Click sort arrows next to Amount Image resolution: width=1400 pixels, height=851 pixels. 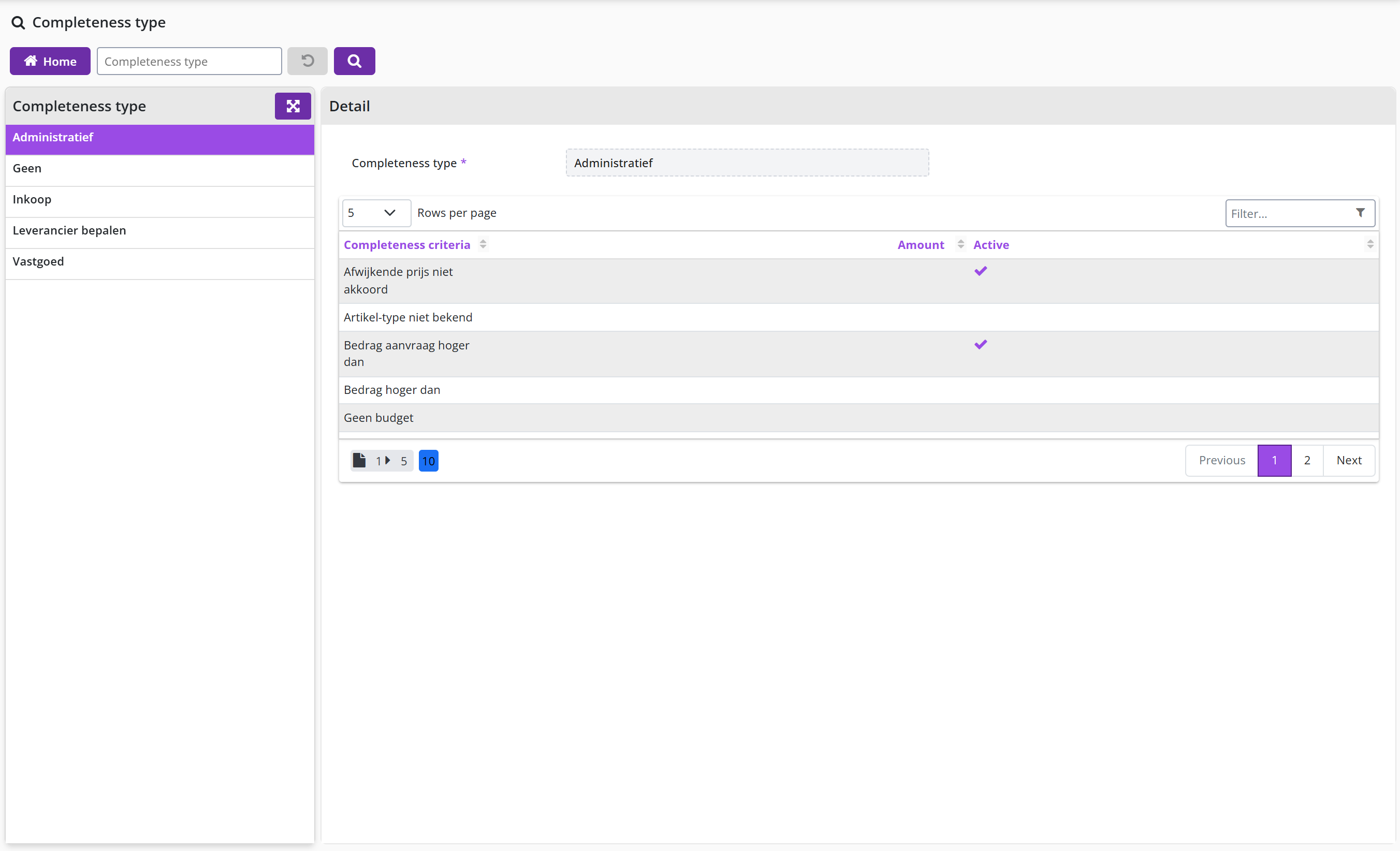(961, 244)
